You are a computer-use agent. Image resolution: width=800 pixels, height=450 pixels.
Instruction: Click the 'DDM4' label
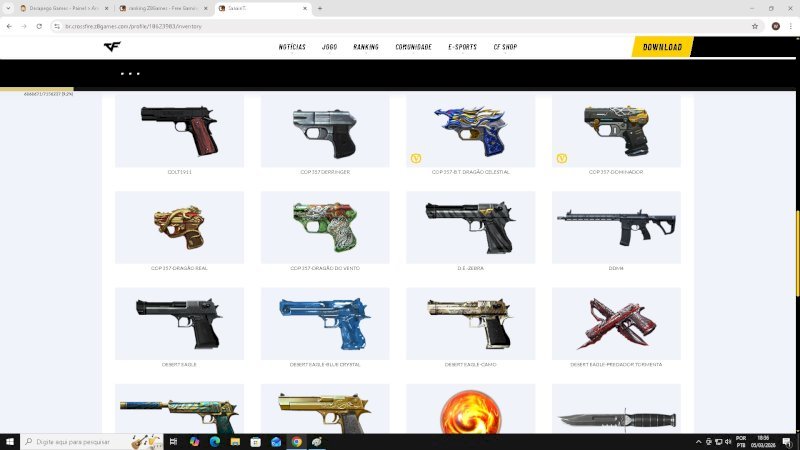[x=616, y=268]
